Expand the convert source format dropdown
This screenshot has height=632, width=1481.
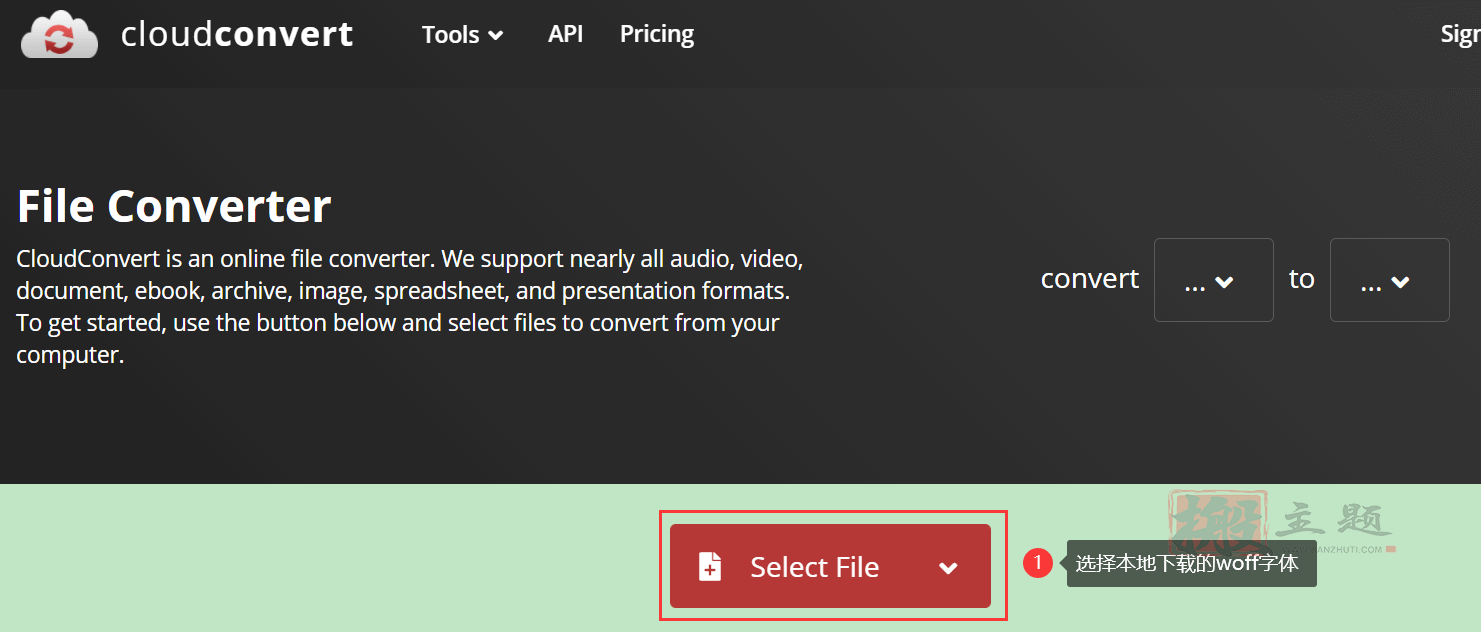click(x=1213, y=280)
